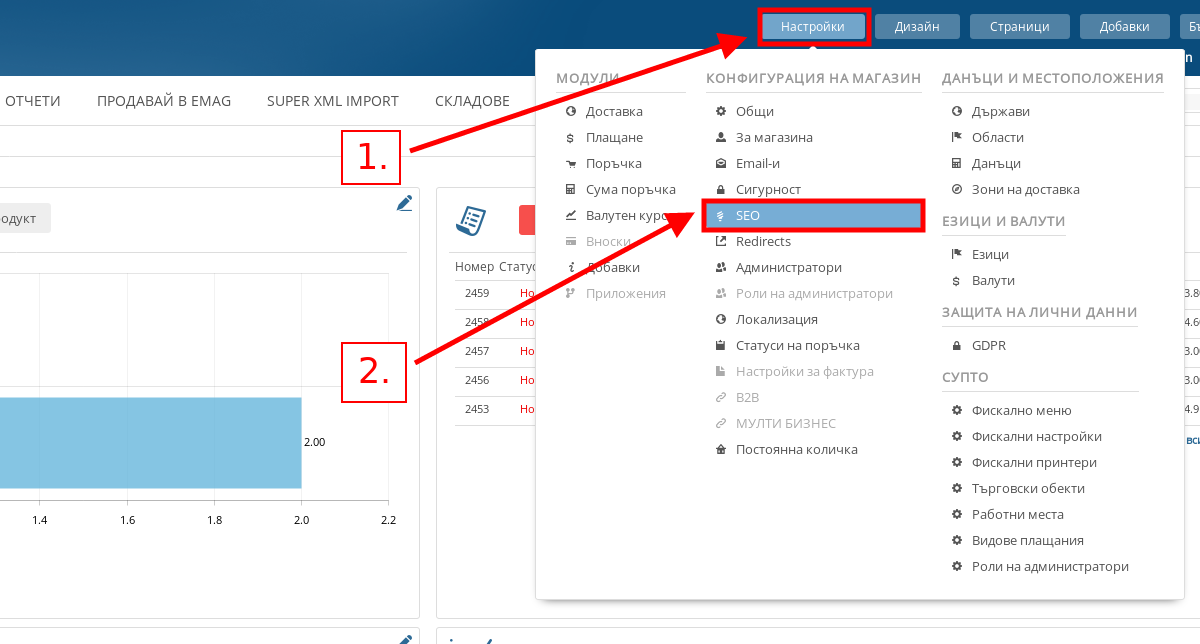Choose Redirects in the settings menu
Image resolution: width=1200 pixels, height=644 pixels.
[763, 241]
